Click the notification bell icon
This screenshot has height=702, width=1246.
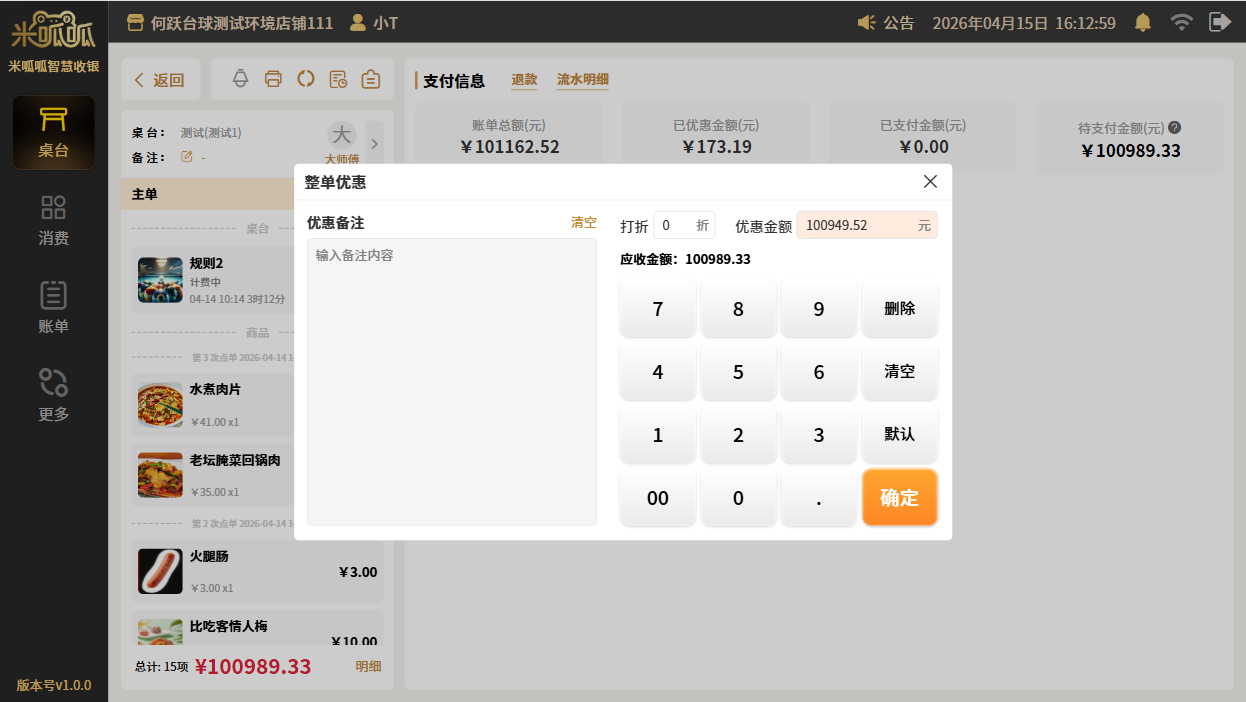pos(1142,22)
